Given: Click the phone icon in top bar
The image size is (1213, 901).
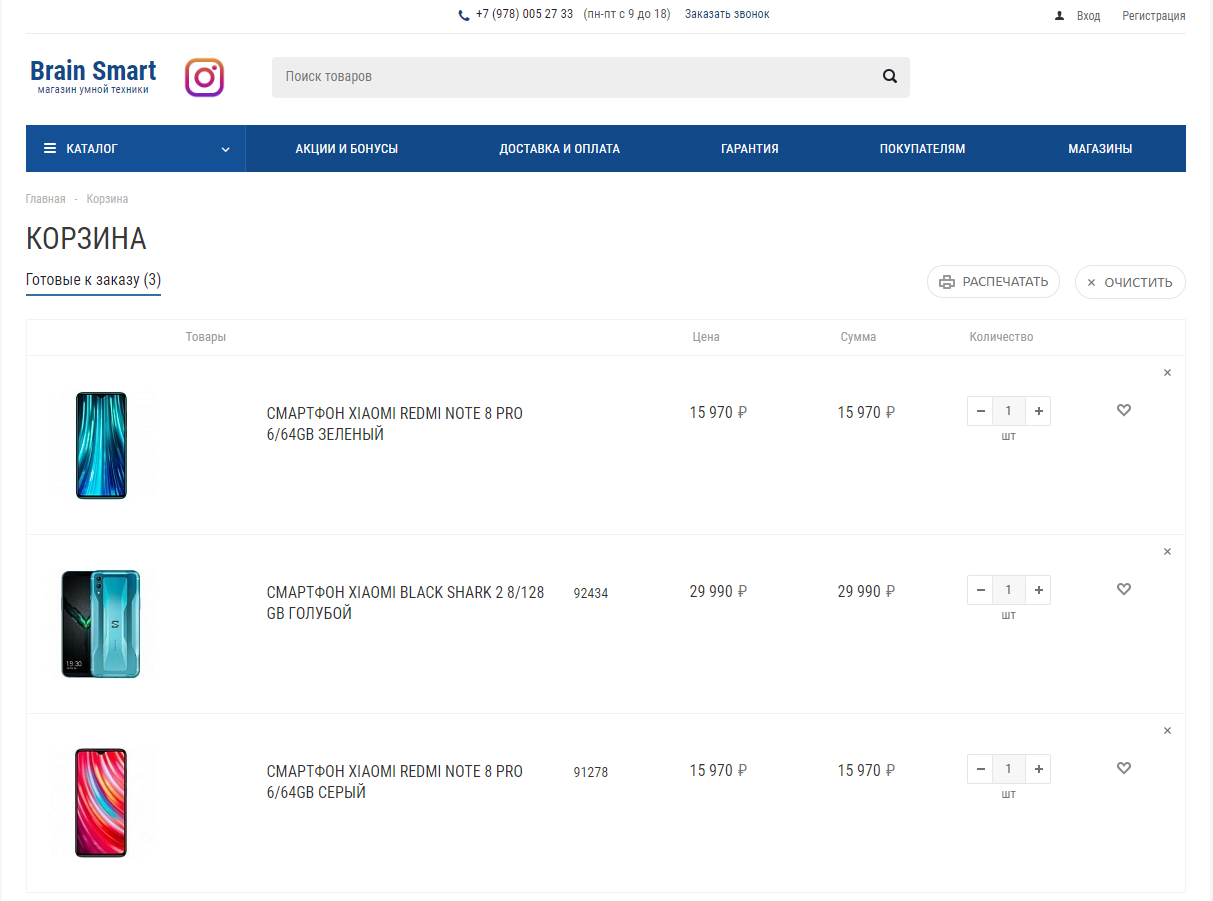Looking at the screenshot, I should point(464,15).
